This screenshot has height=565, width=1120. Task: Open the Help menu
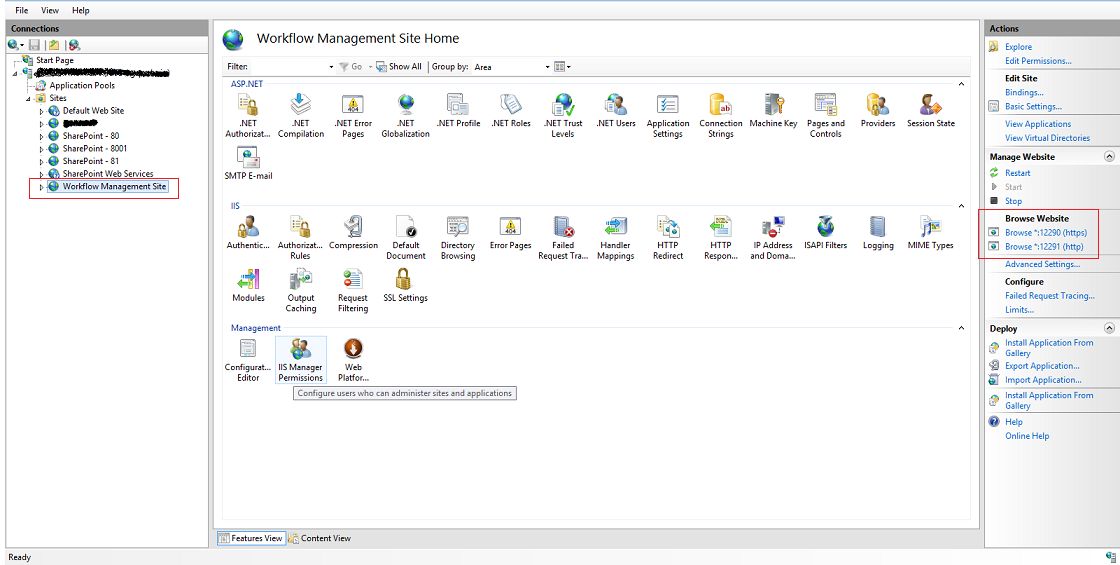click(81, 11)
